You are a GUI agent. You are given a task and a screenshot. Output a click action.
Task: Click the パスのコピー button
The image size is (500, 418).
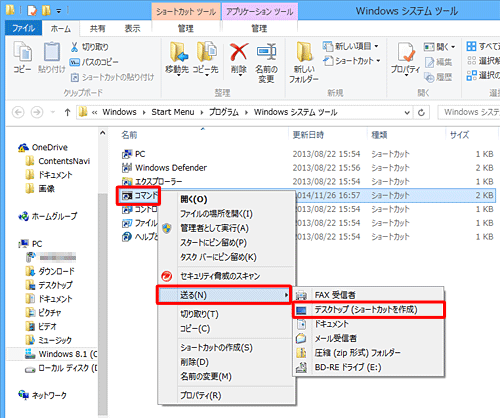click(94, 62)
